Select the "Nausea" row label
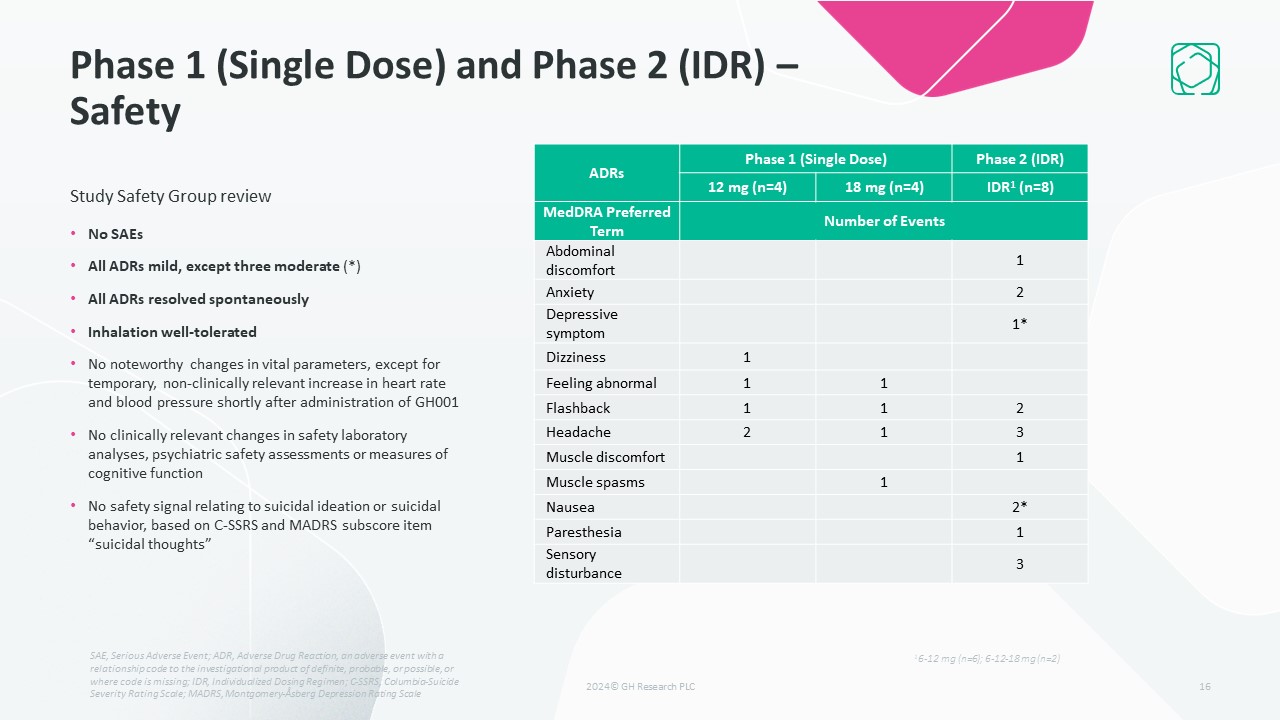Viewport: 1280px width, 720px height. coord(570,507)
